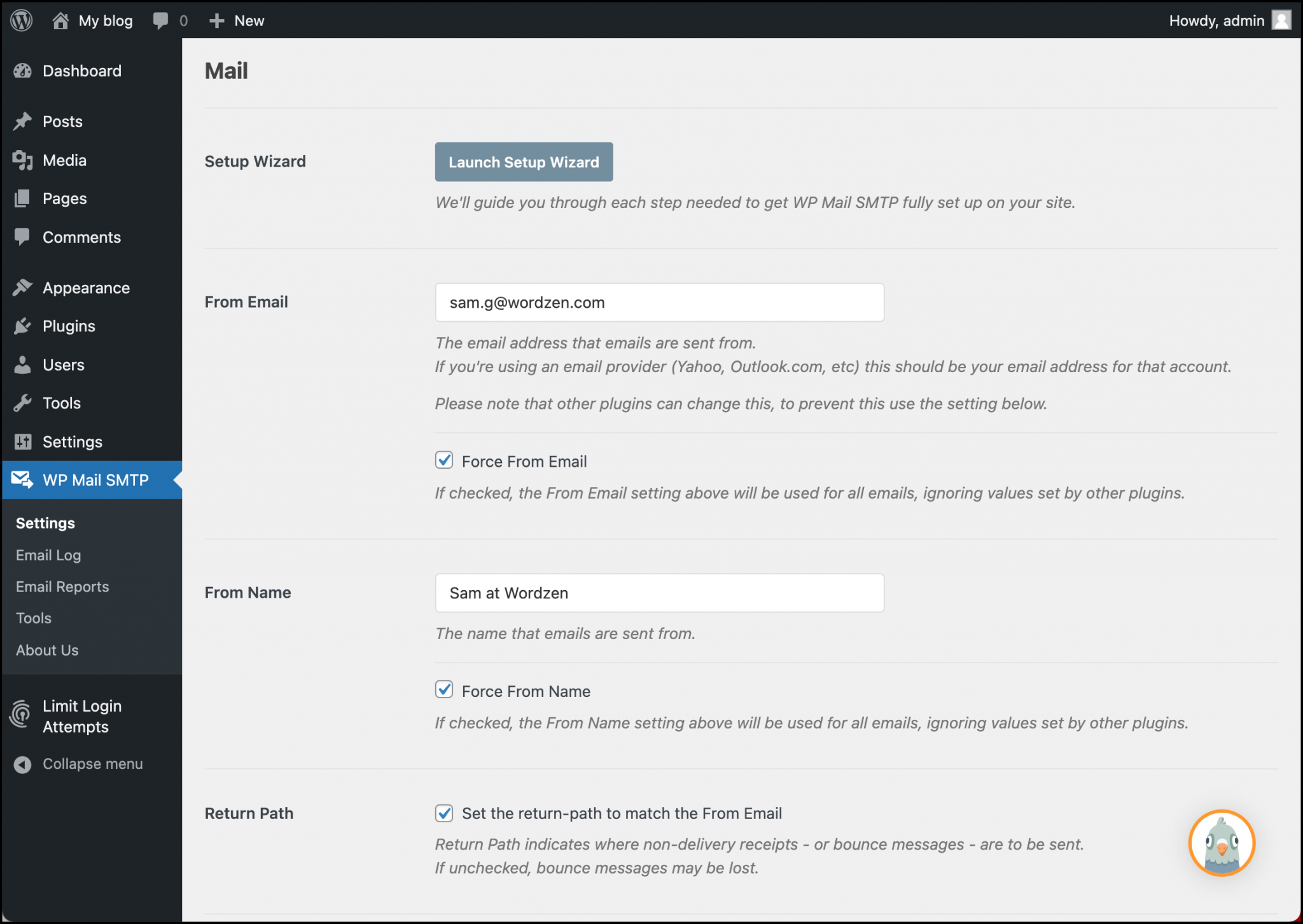Click the Plugins plug icon
This screenshot has height=924, width=1303.
coord(23,326)
